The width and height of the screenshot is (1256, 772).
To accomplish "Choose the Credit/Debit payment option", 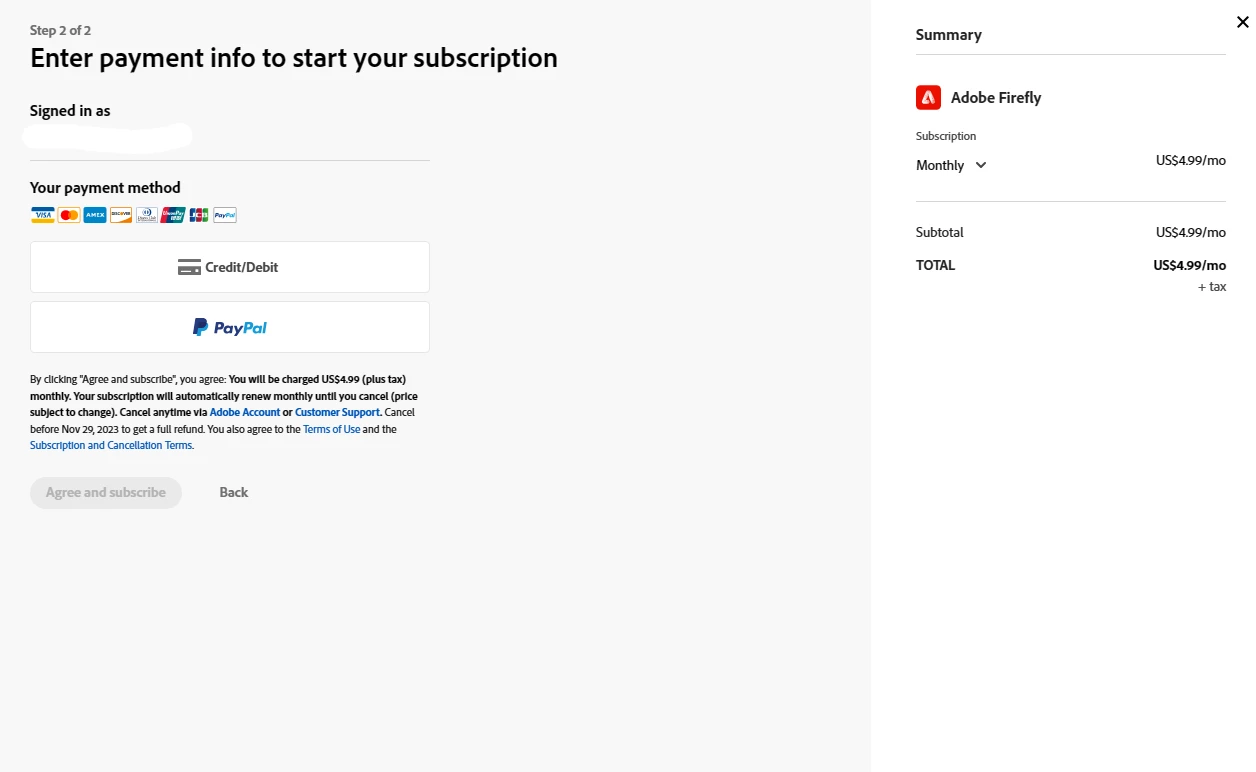I will (230, 267).
